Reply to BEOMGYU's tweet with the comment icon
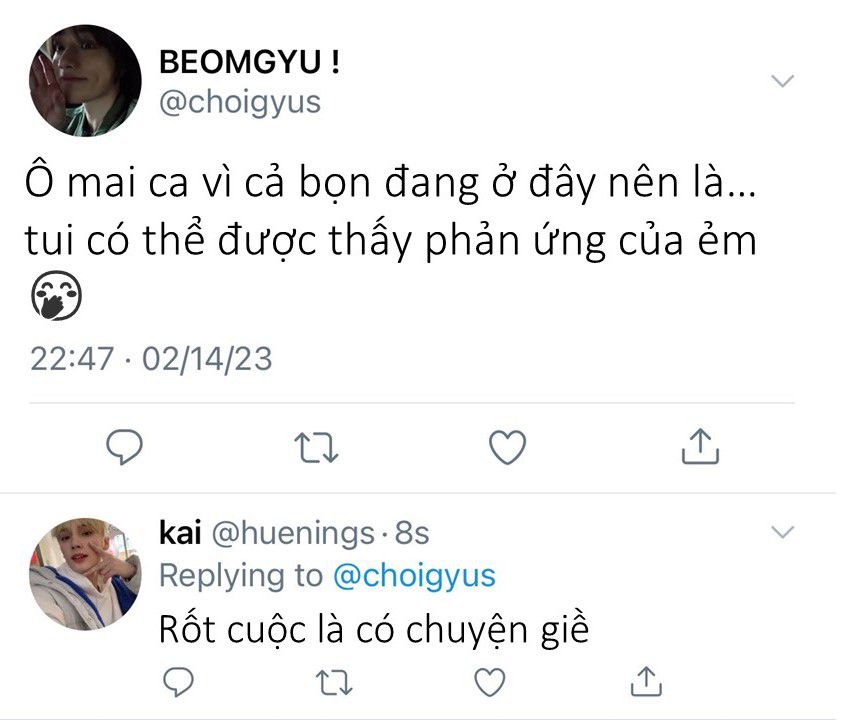Viewport: 860px width, 720px height. coord(126,447)
